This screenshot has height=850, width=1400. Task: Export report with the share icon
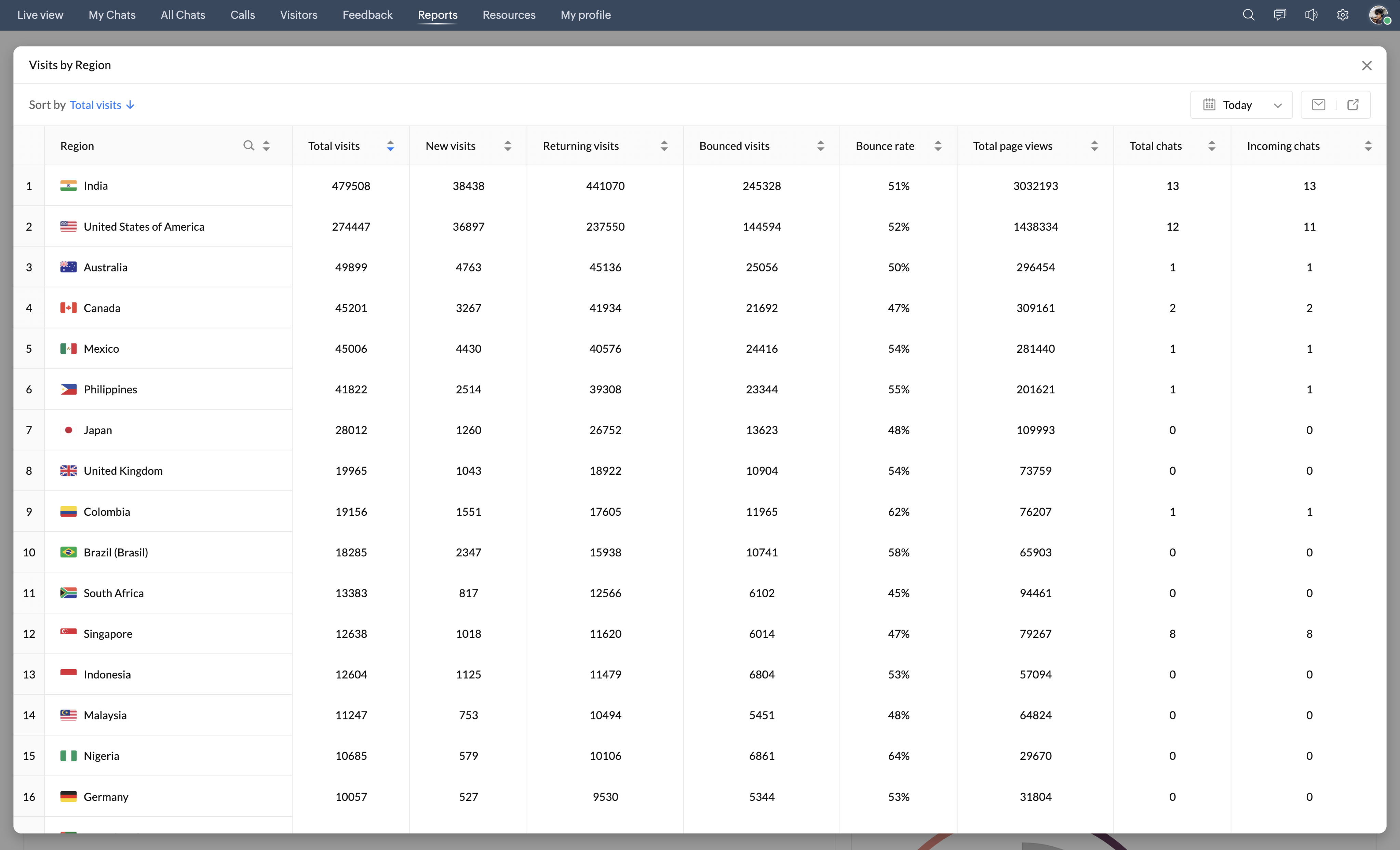tap(1353, 105)
